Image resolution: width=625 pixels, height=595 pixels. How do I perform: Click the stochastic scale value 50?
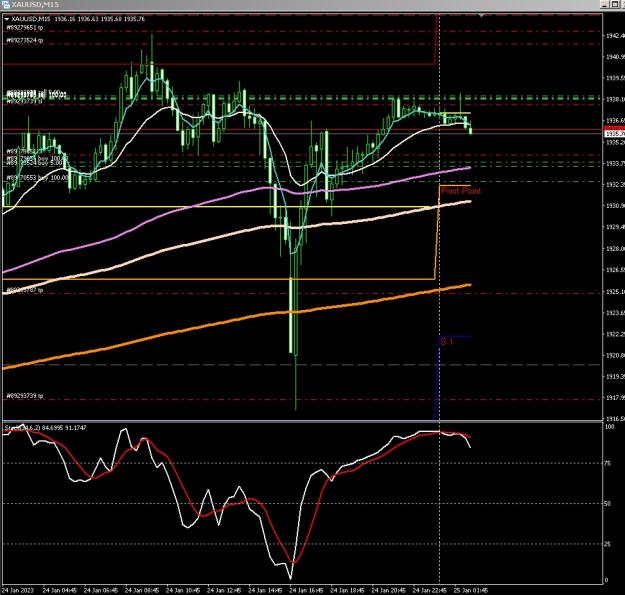coord(607,504)
